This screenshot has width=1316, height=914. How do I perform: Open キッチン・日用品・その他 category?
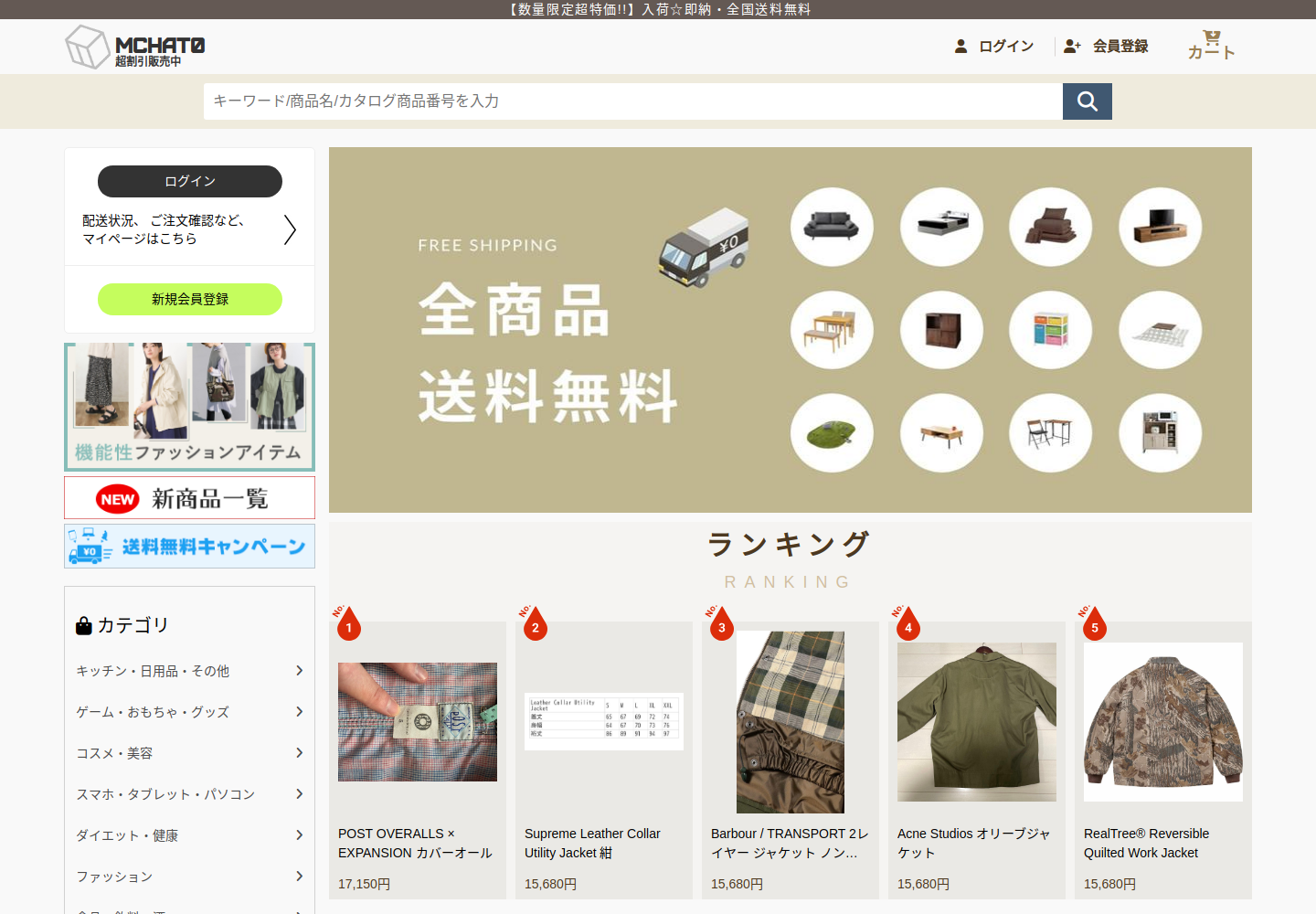pos(153,671)
